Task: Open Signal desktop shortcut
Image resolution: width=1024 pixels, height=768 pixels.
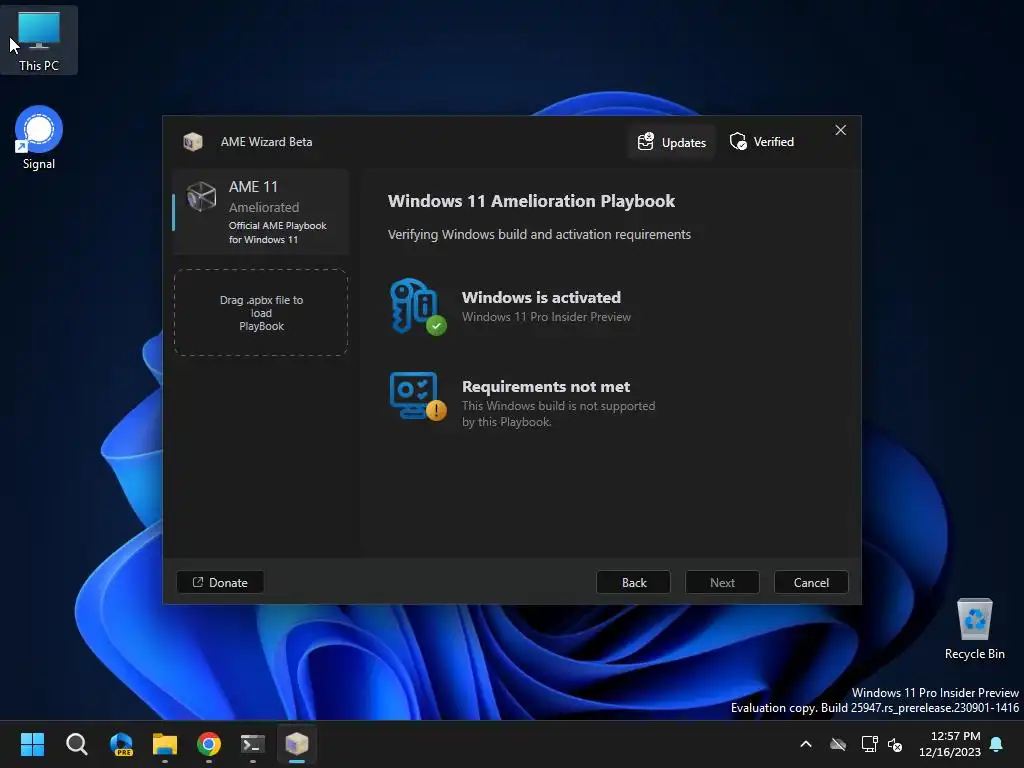Action: (x=39, y=138)
